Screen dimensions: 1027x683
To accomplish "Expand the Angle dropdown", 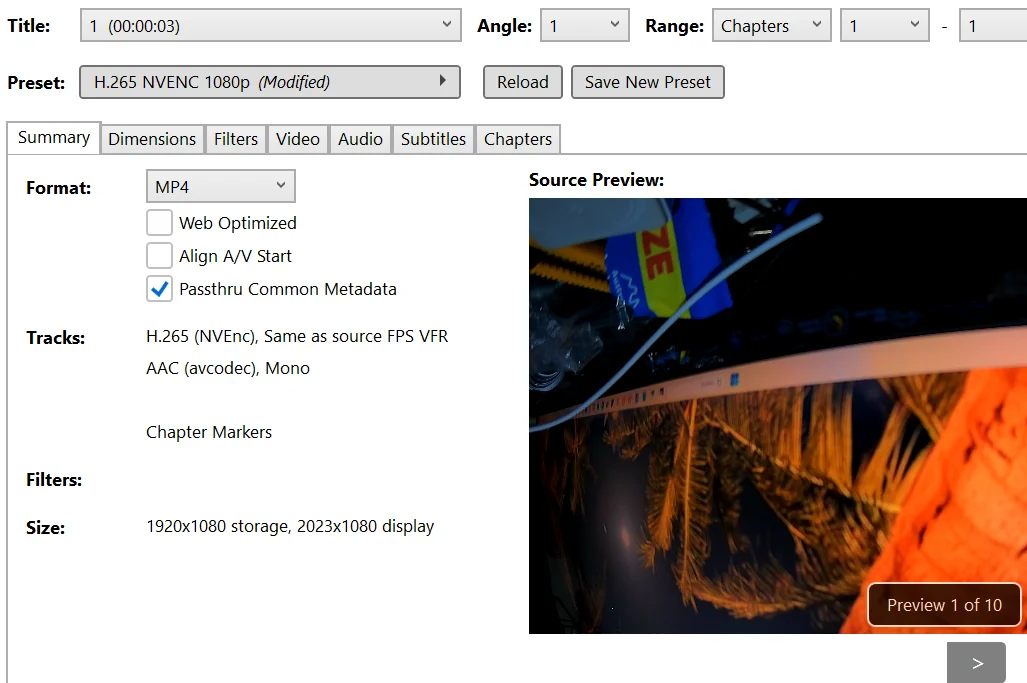I will pyautogui.click(x=584, y=26).
